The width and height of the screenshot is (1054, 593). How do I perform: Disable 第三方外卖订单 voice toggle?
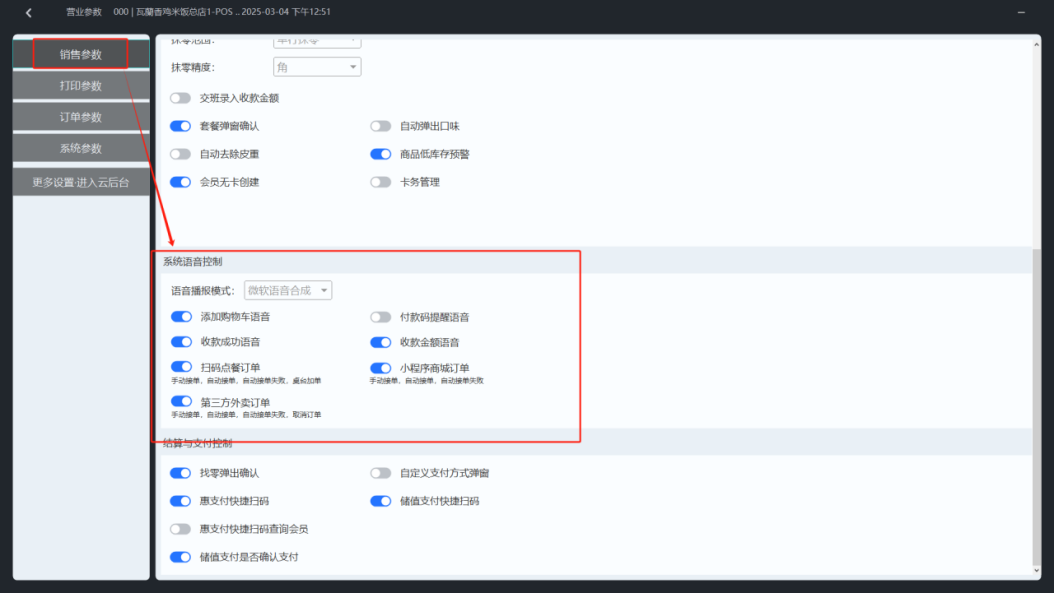(181, 401)
